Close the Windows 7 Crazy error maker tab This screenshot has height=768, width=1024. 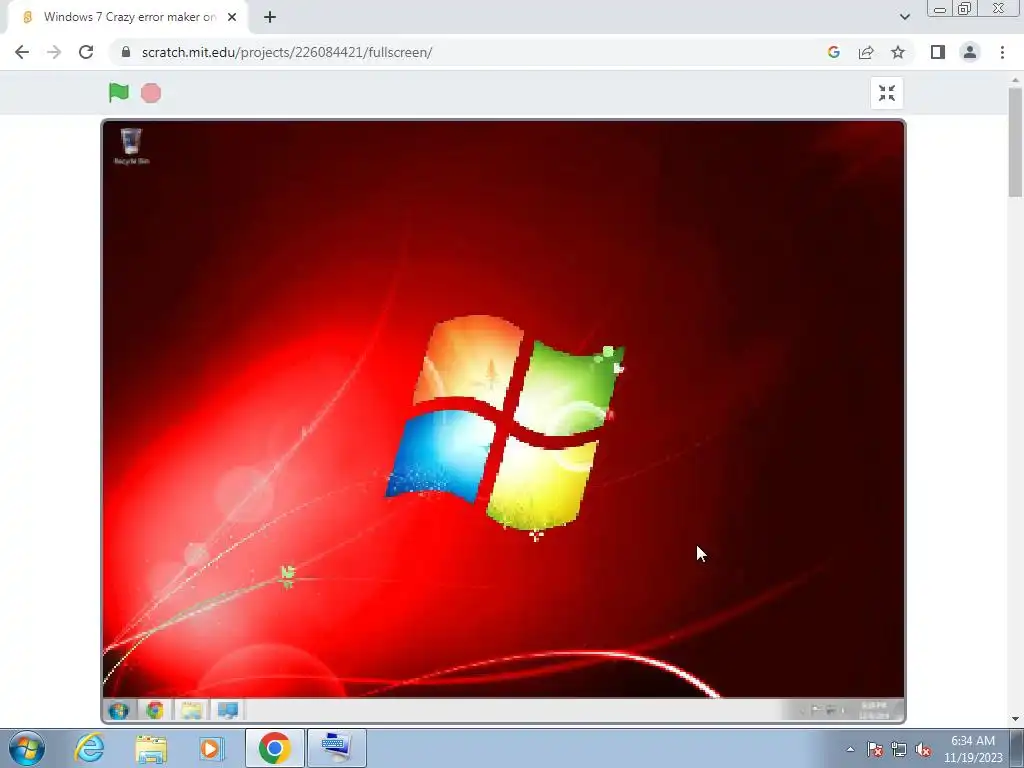232,17
